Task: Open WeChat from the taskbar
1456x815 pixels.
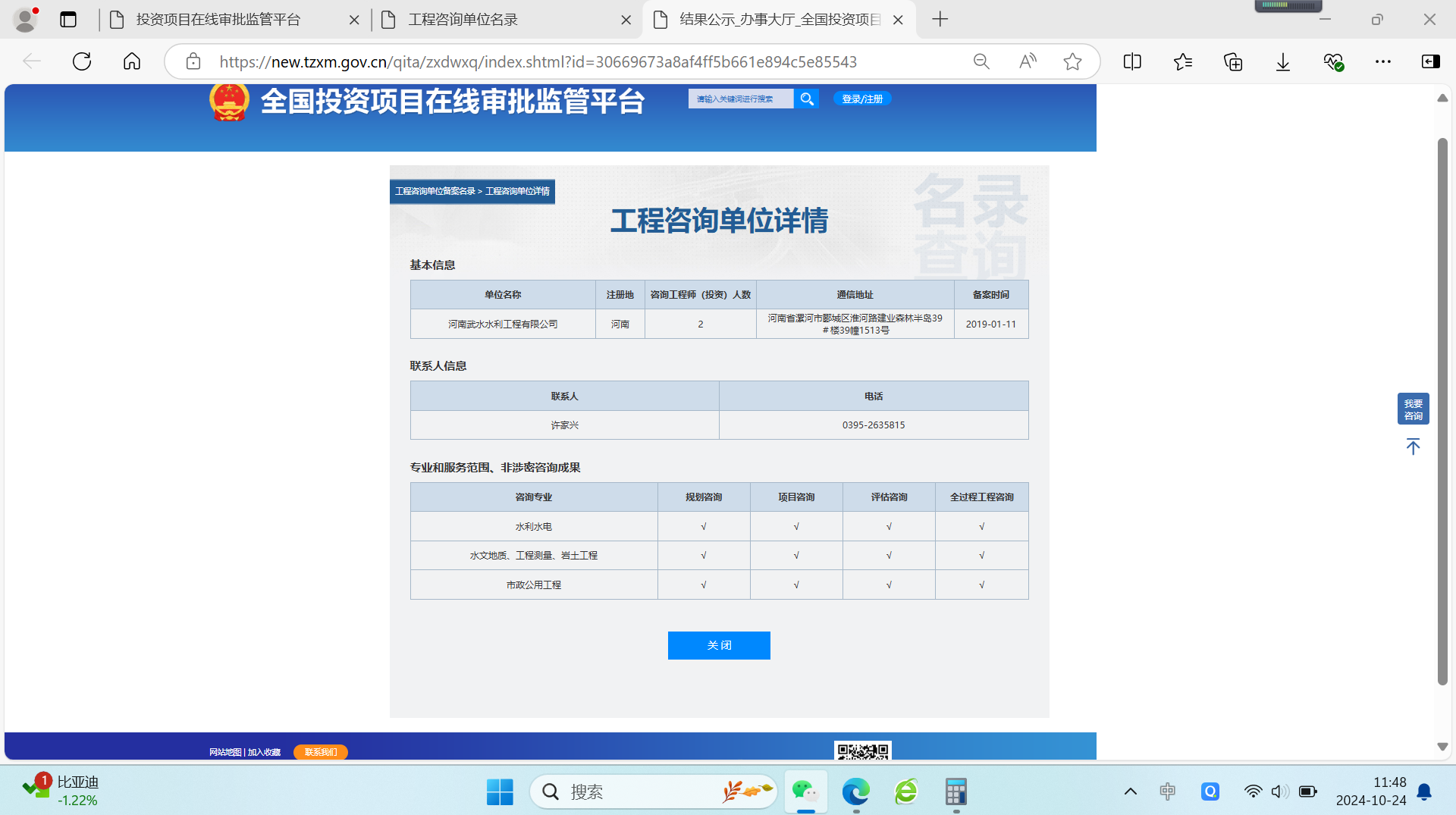Action: click(805, 791)
